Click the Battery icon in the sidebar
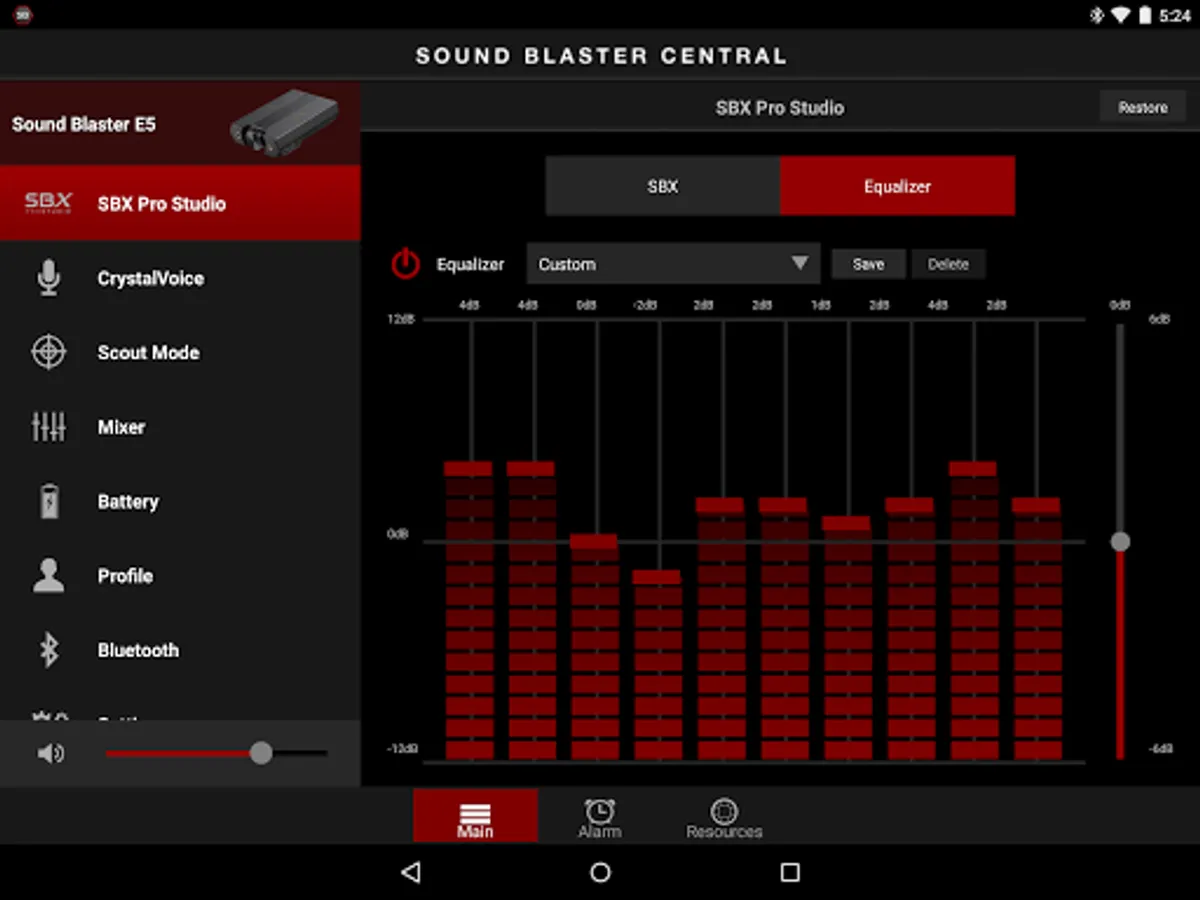 (x=48, y=501)
